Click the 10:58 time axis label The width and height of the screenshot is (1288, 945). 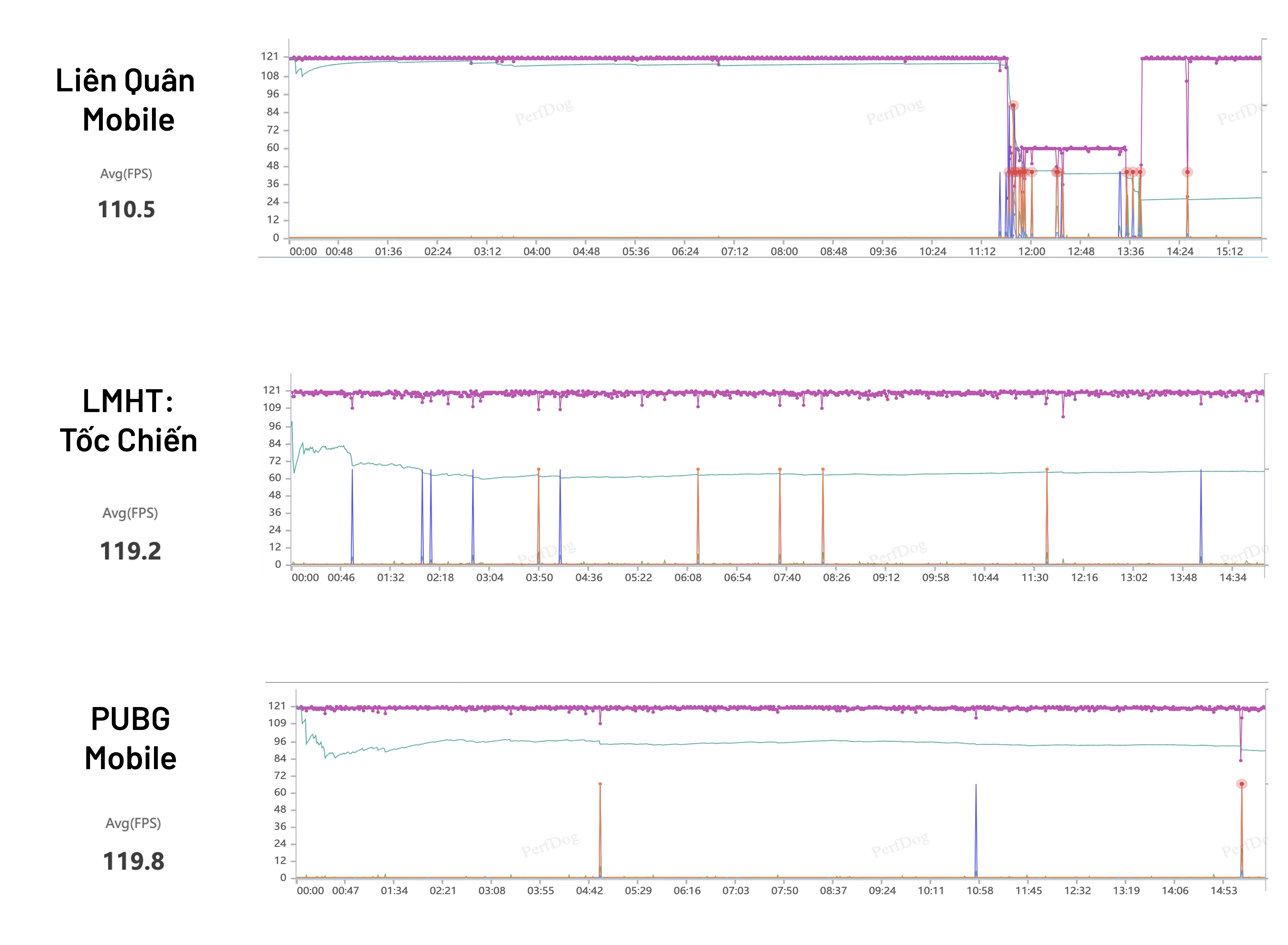[x=980, y=891]
